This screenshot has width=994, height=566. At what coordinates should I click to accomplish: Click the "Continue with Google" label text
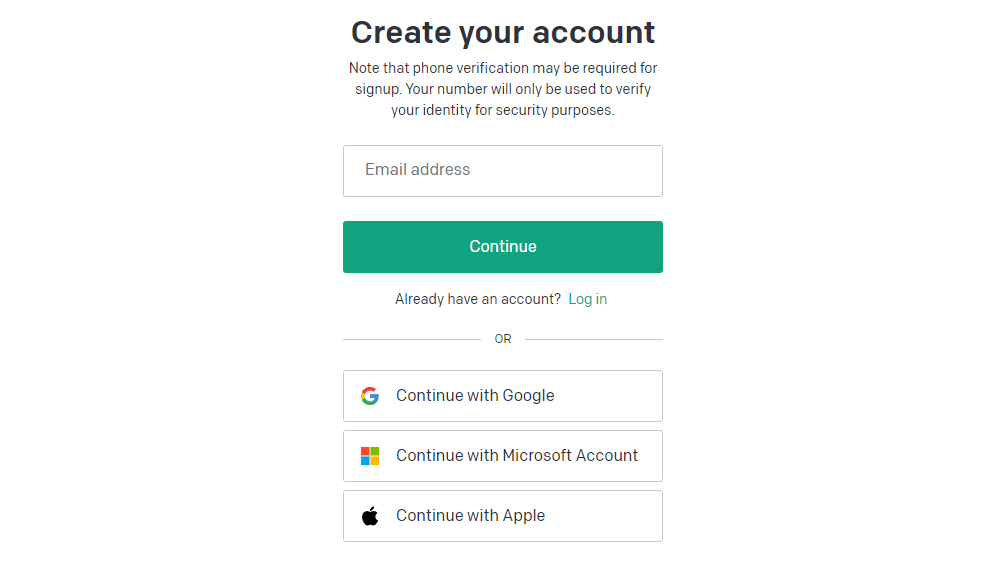(x=475, y=396)
